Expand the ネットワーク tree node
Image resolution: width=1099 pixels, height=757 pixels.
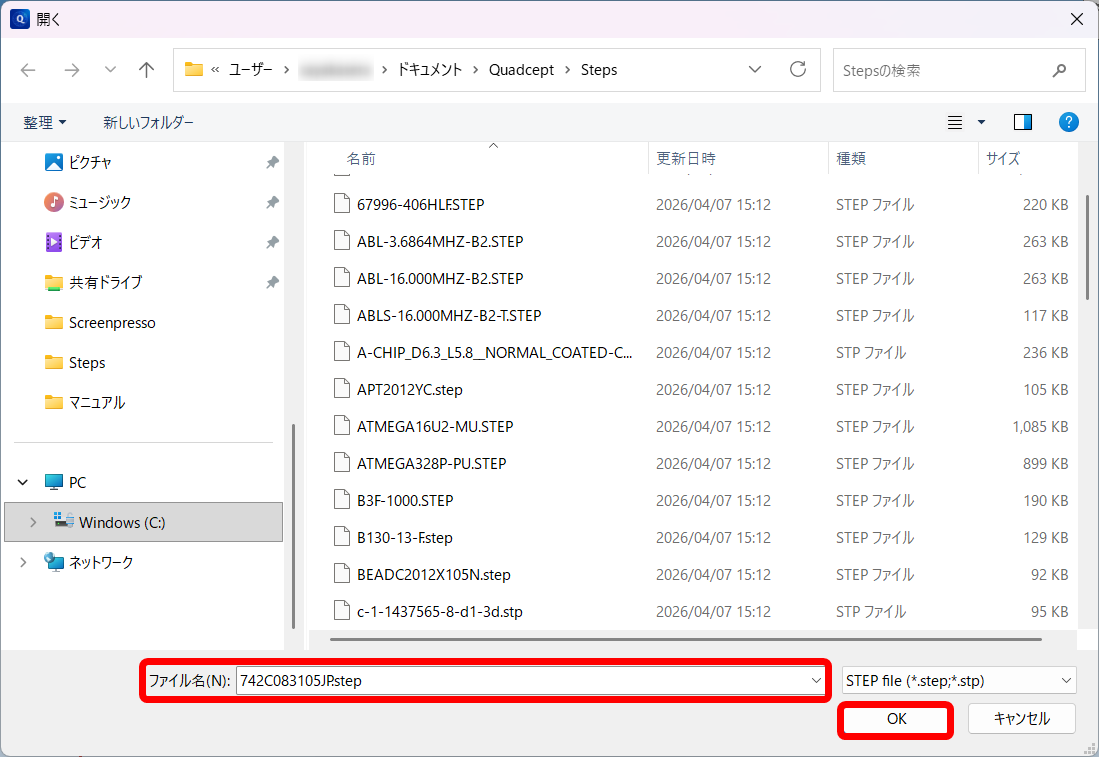click(x=23, y=562)
